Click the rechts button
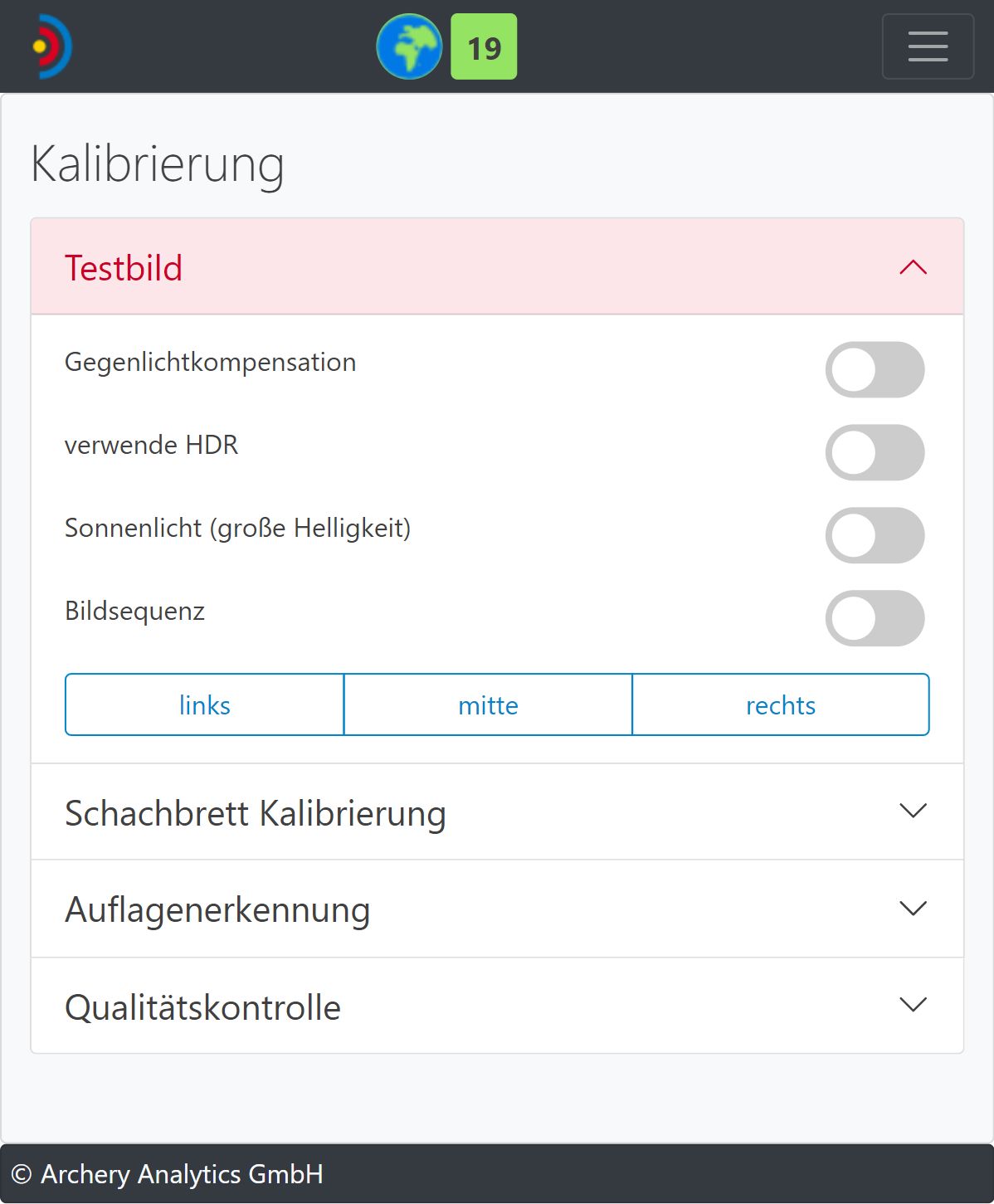The height and width of the screenshot is (1204, 994). (x=780, y=705)
